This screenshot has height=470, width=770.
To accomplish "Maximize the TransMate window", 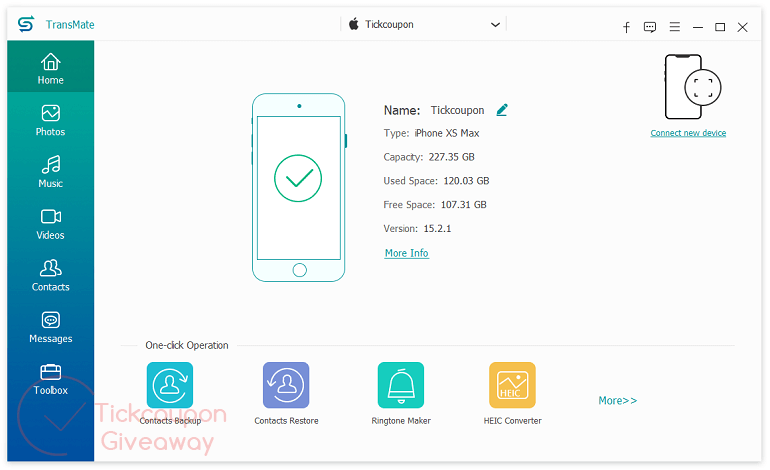I will [x=720, y=27].
